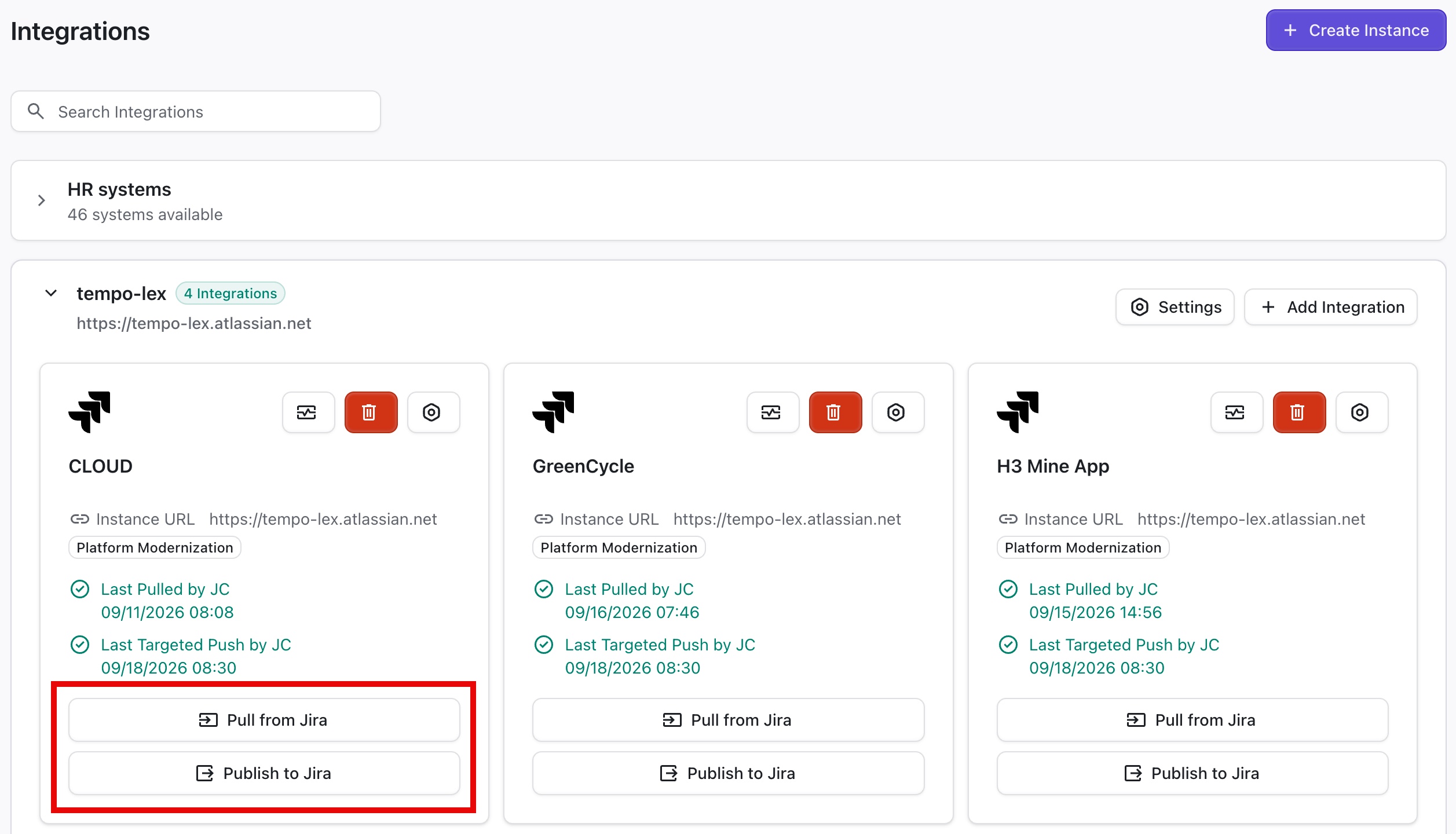Click check icon by GreenCycle Last Pulled status
1456x834 pixels.
click(544, 589)
